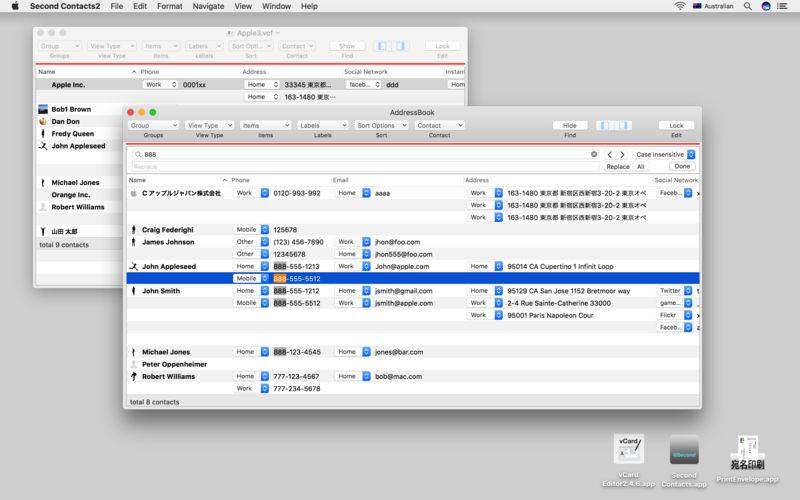Open the Items dropdown in AddressBook toolbar
This screenshot has height=500, width=800.
(265, 126)
